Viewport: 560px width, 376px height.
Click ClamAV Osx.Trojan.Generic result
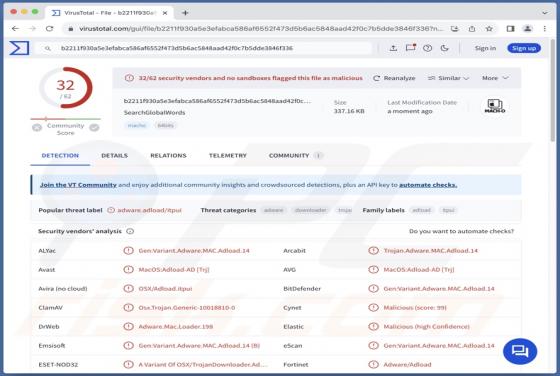[x=186, y=307]
